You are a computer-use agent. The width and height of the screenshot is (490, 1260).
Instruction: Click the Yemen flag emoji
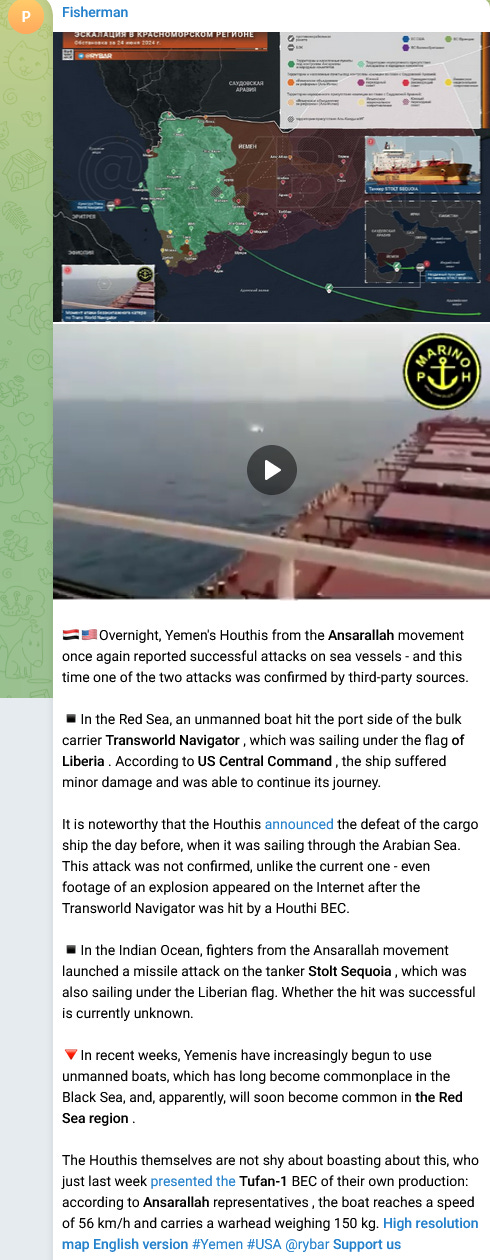70,635
